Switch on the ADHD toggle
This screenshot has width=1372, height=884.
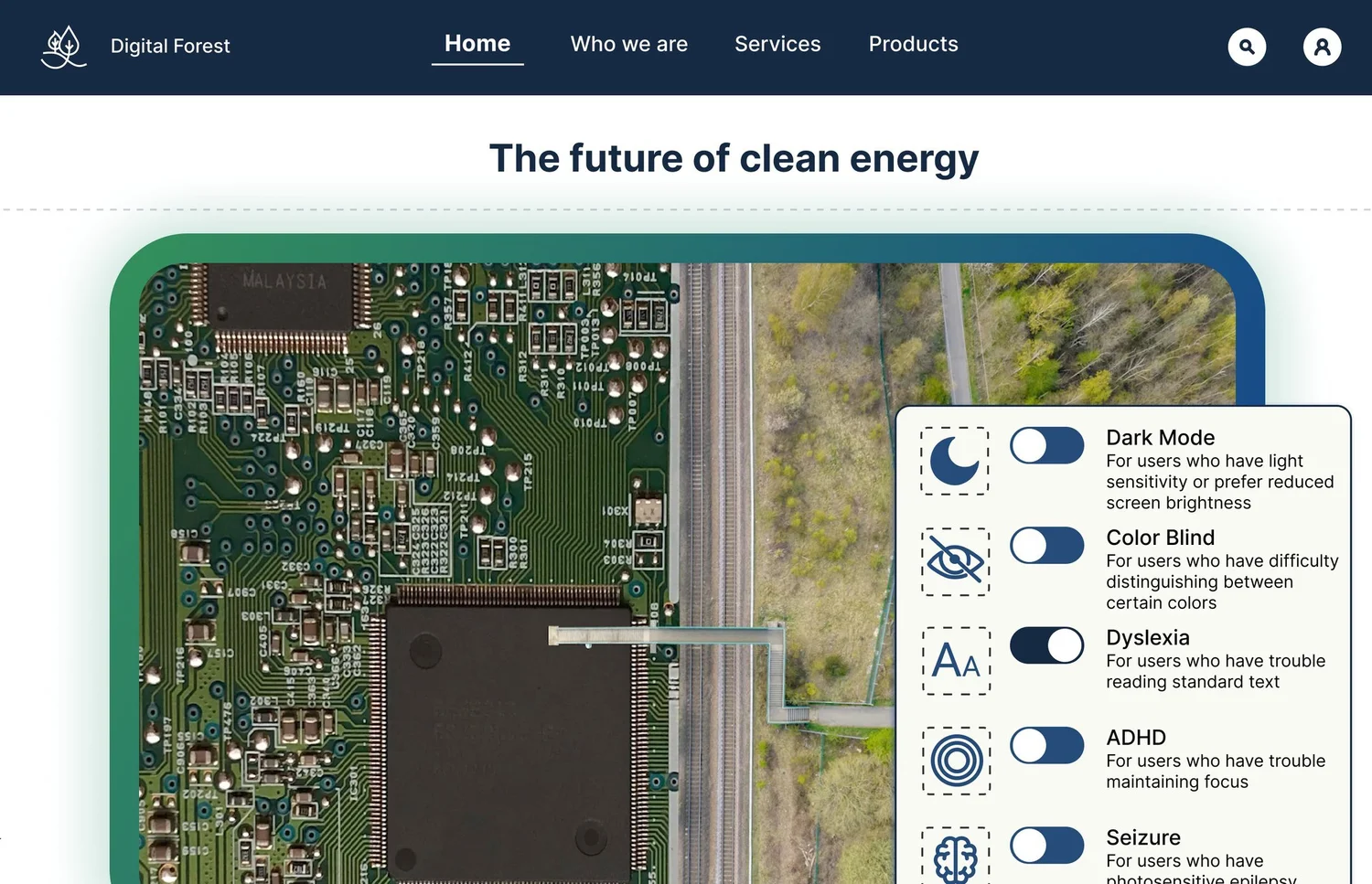click(x=1047, y=746)
